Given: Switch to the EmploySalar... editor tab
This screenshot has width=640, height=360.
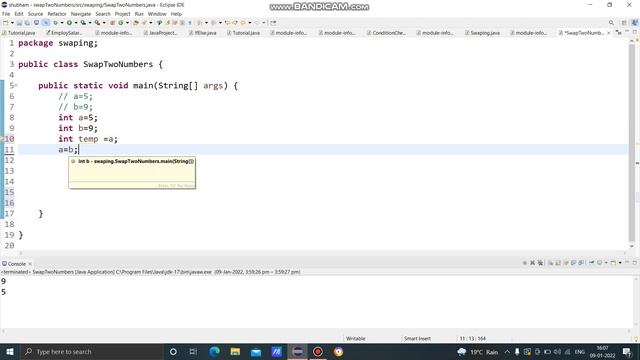Looking at the screenshot, I should [64, 33].
